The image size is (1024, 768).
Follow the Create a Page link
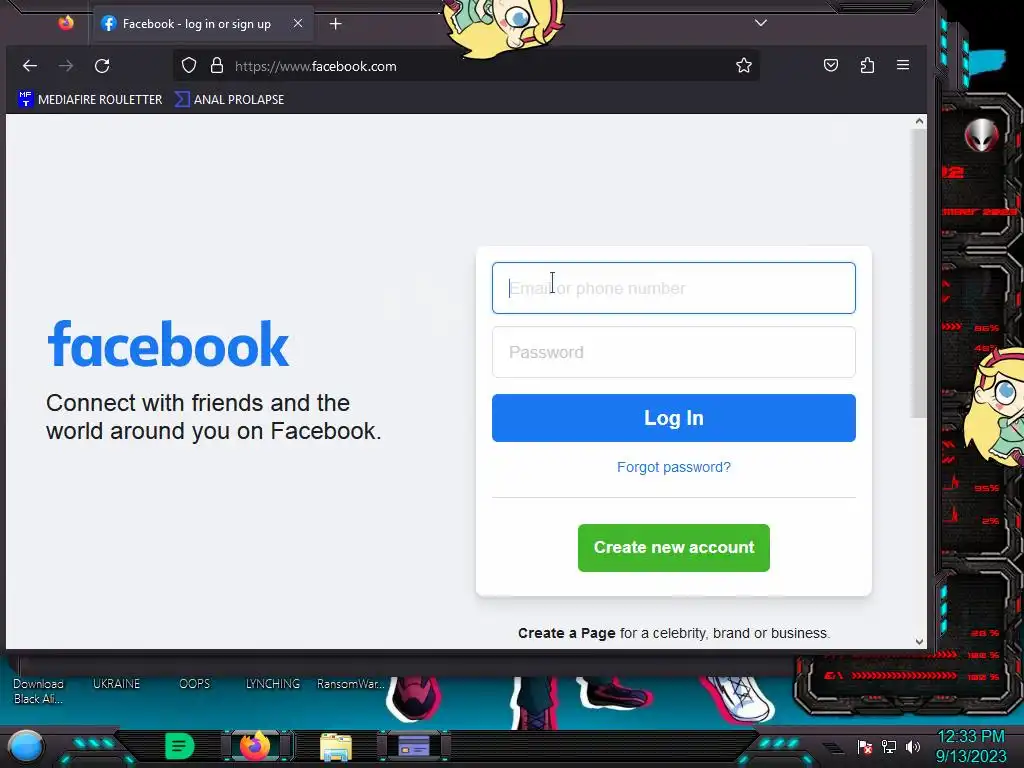[x=566, y=633]
